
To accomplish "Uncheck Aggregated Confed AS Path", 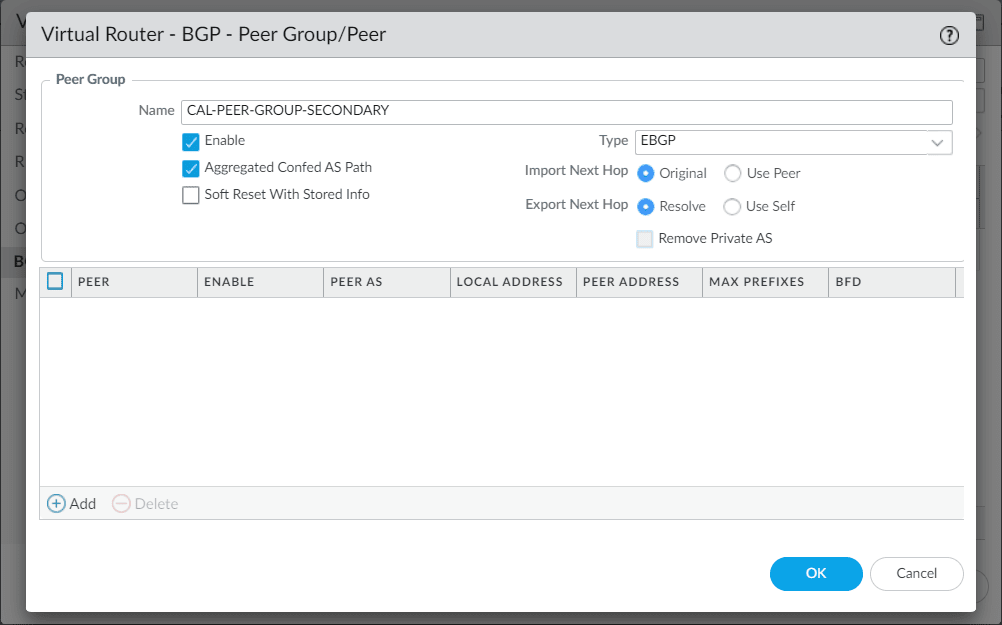I will (x=191, y=167).
